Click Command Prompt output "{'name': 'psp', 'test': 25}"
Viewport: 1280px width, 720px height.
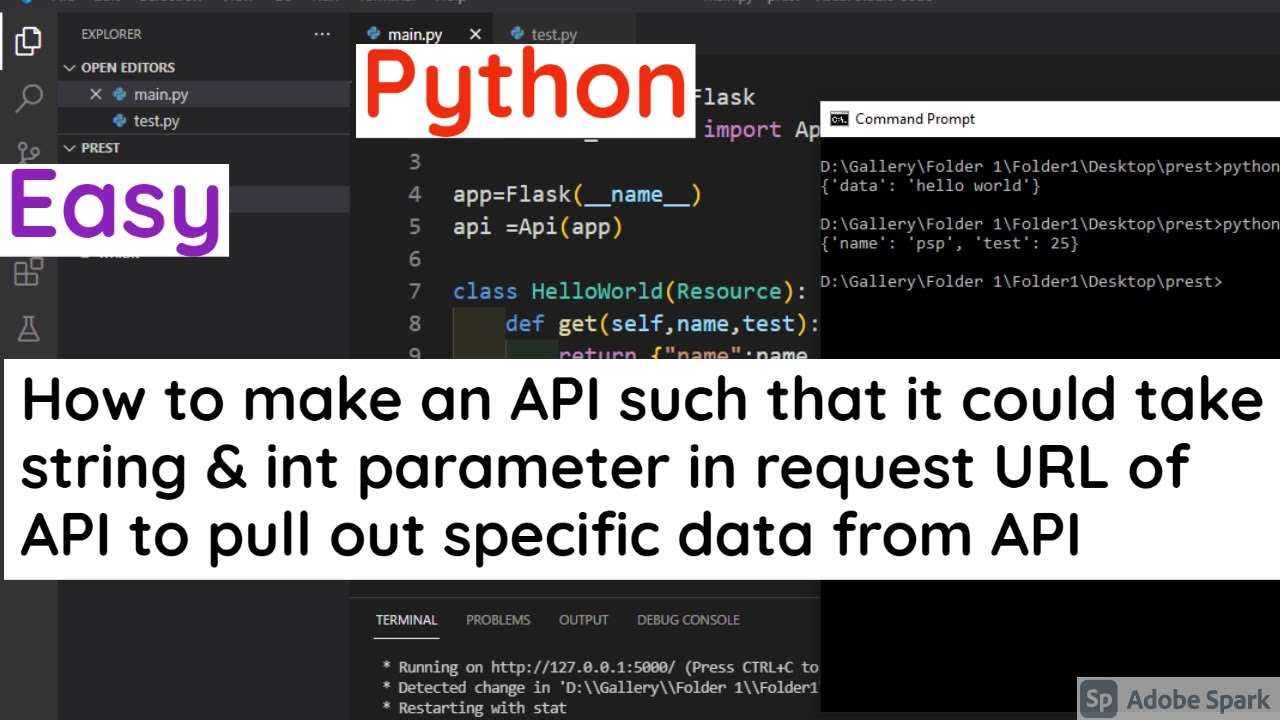[x=949, y=243]
